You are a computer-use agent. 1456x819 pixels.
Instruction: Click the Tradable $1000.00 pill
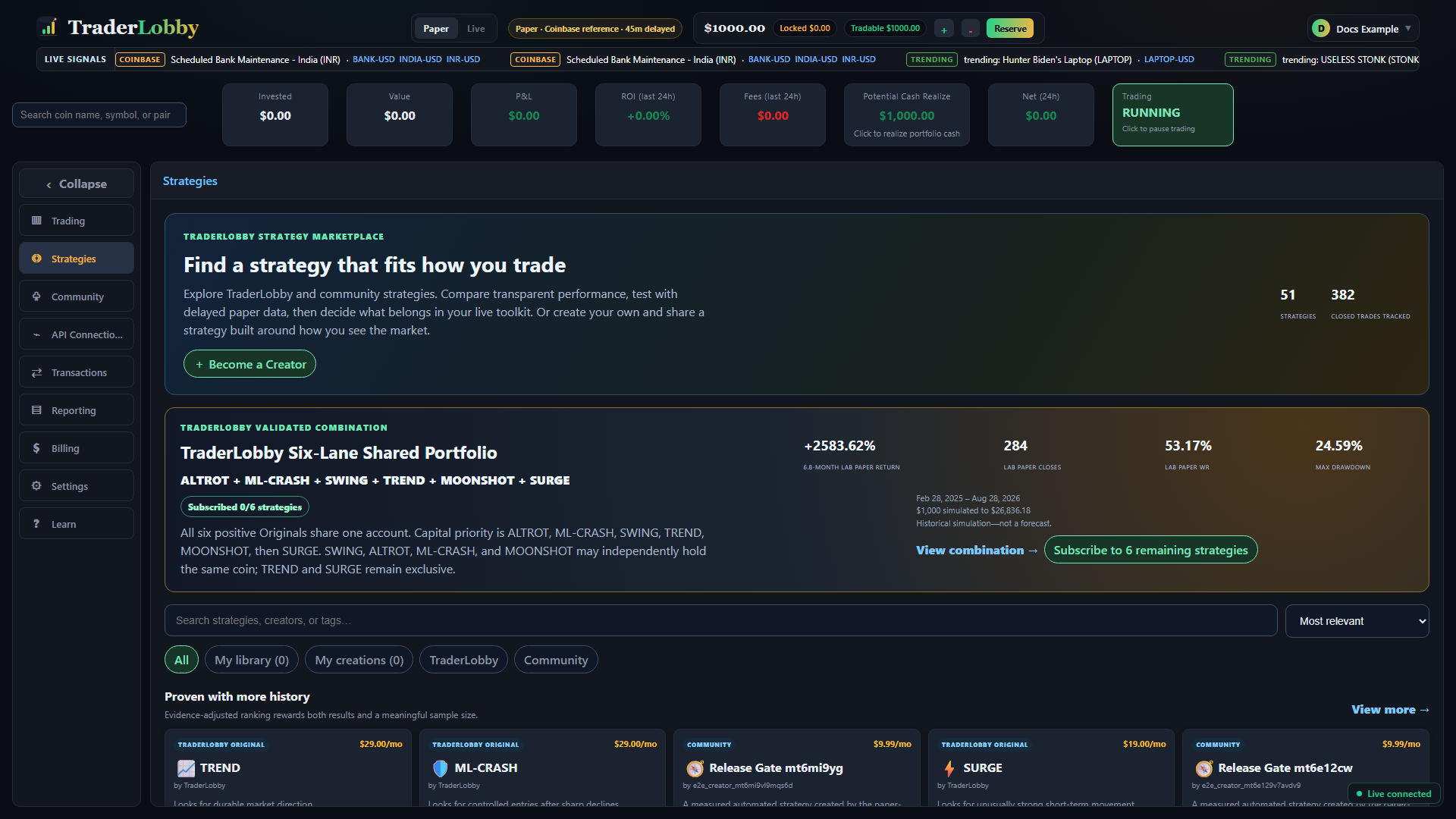click(885, 29)
